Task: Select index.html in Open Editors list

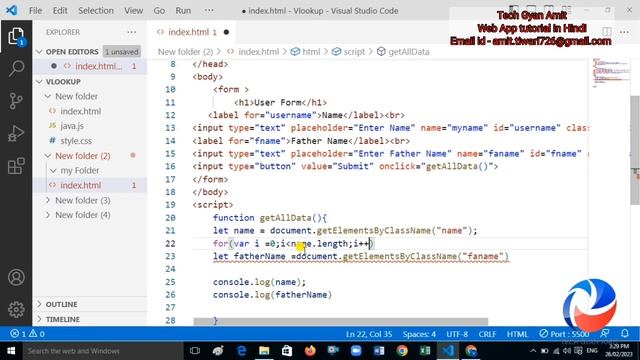Action: point(90,66)
